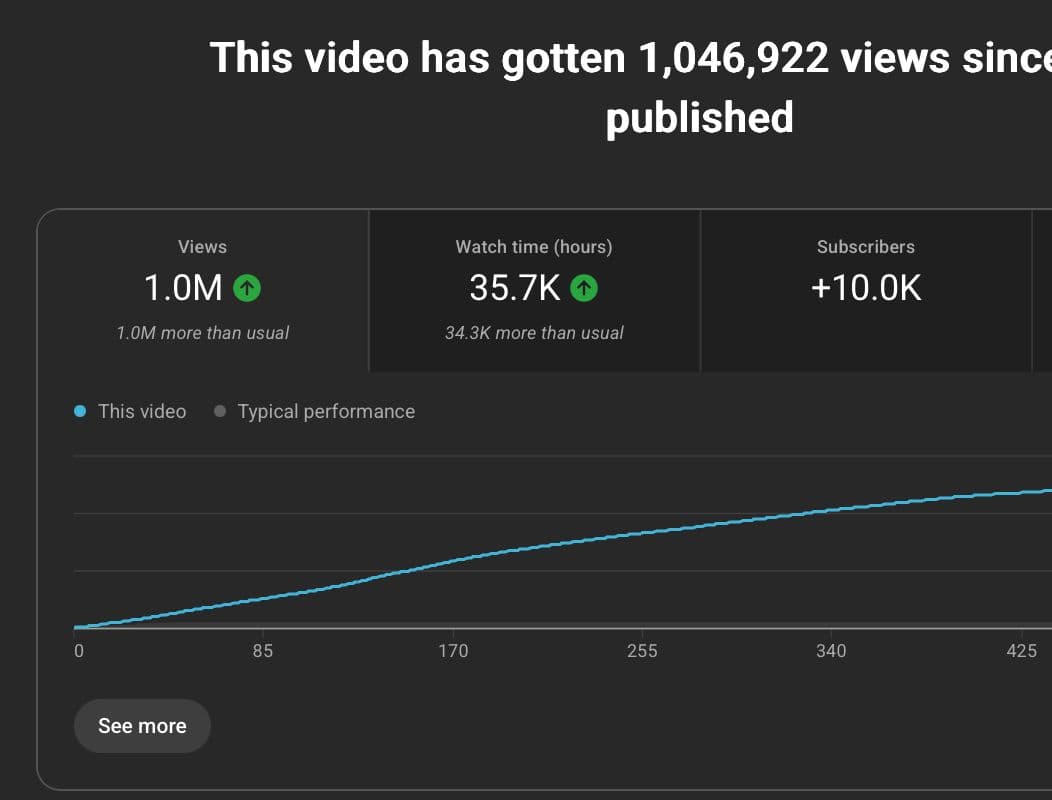Image resolution: width=1052 pixels, height=800 pixels.
Task: Click the blue legend dot for This video
Action: (x=81, y=411)
